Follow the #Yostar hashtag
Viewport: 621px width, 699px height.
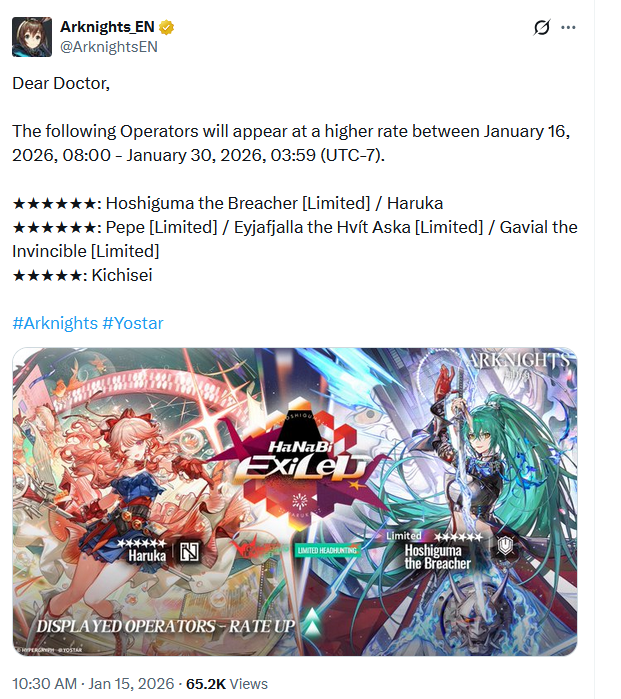coord(133,323)
